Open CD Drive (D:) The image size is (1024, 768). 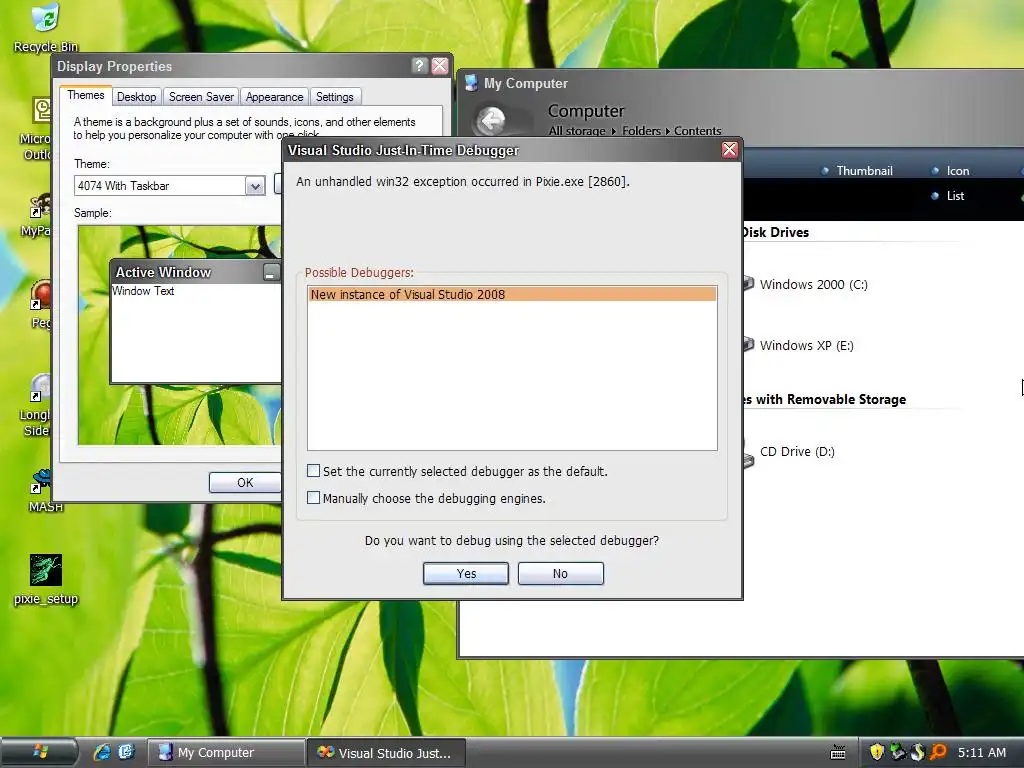pyautogui.click(x=789, y=452)
